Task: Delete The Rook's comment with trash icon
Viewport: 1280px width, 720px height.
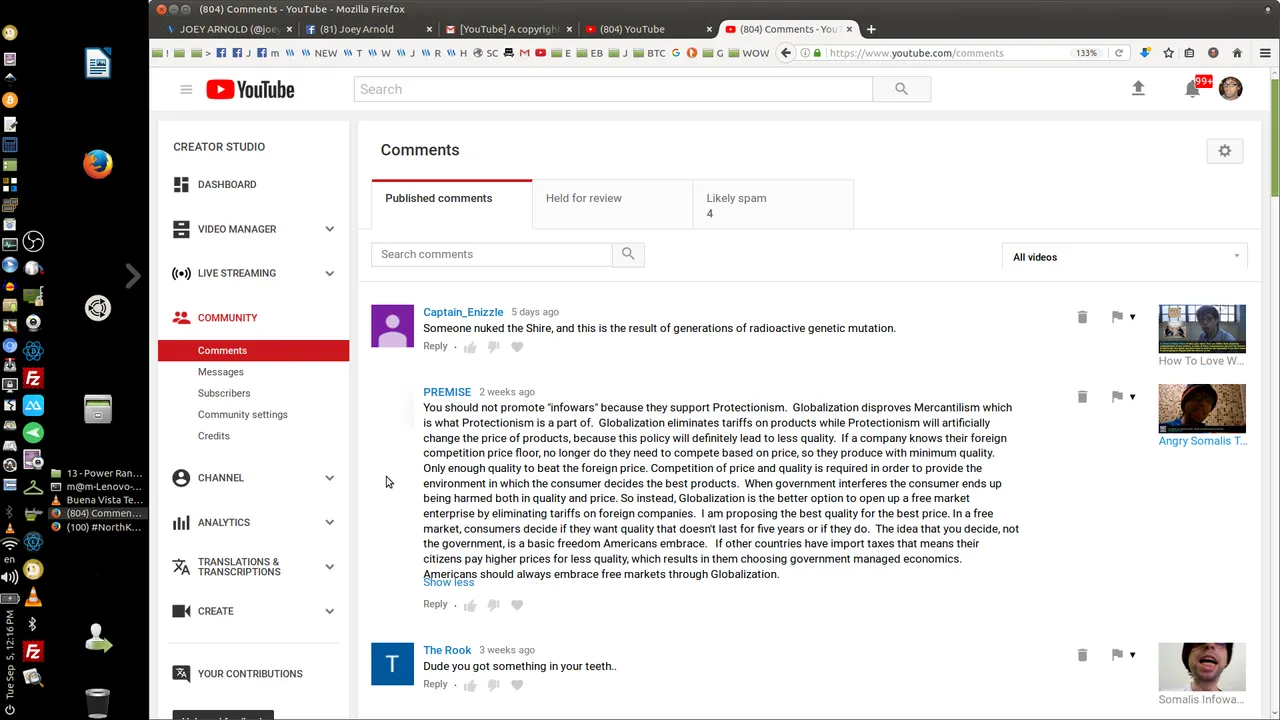Action: (1082, 655)
